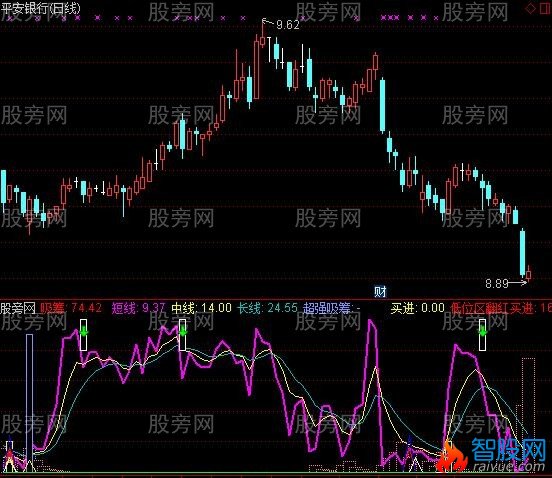Click the 超强吸筹 indicator label
Screen dimensions: 552x478
327,308
